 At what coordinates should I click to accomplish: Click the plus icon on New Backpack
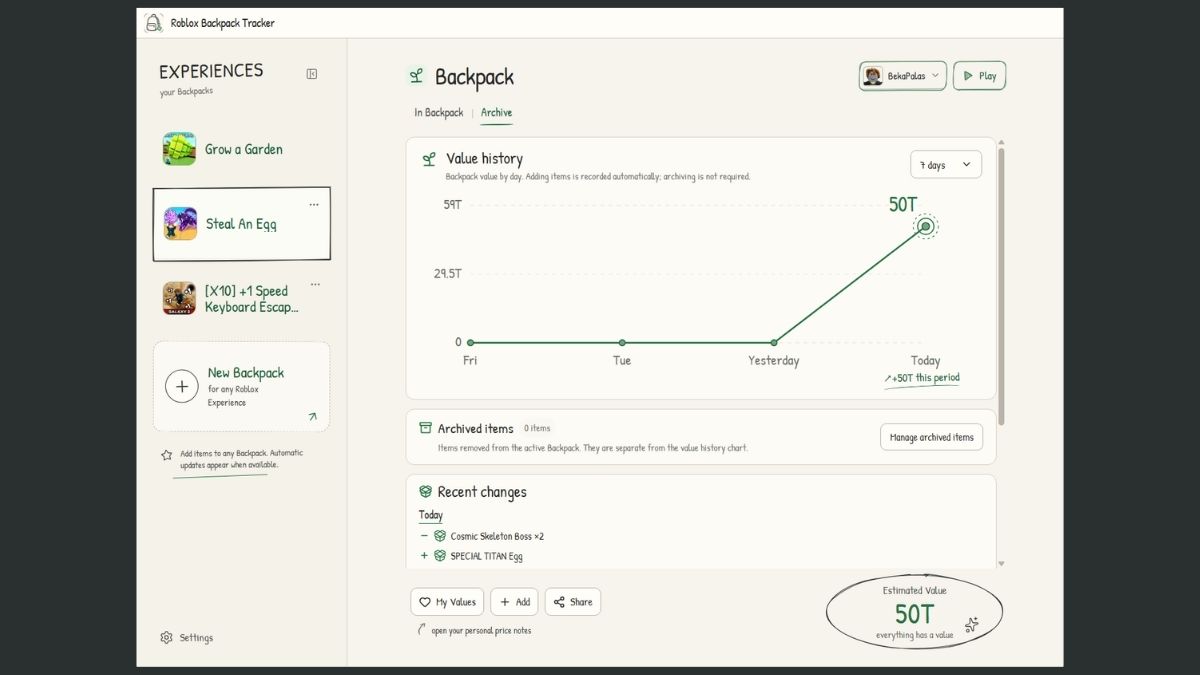click(181, 386)
